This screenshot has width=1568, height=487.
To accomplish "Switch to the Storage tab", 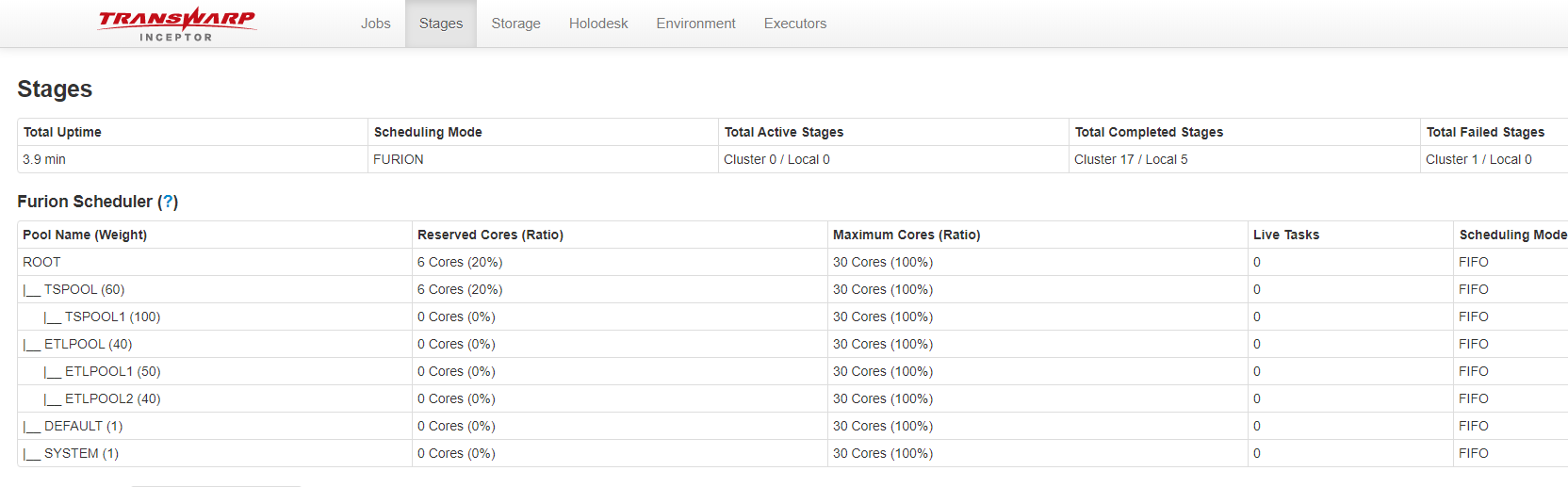I will click(x=515, y=24).
